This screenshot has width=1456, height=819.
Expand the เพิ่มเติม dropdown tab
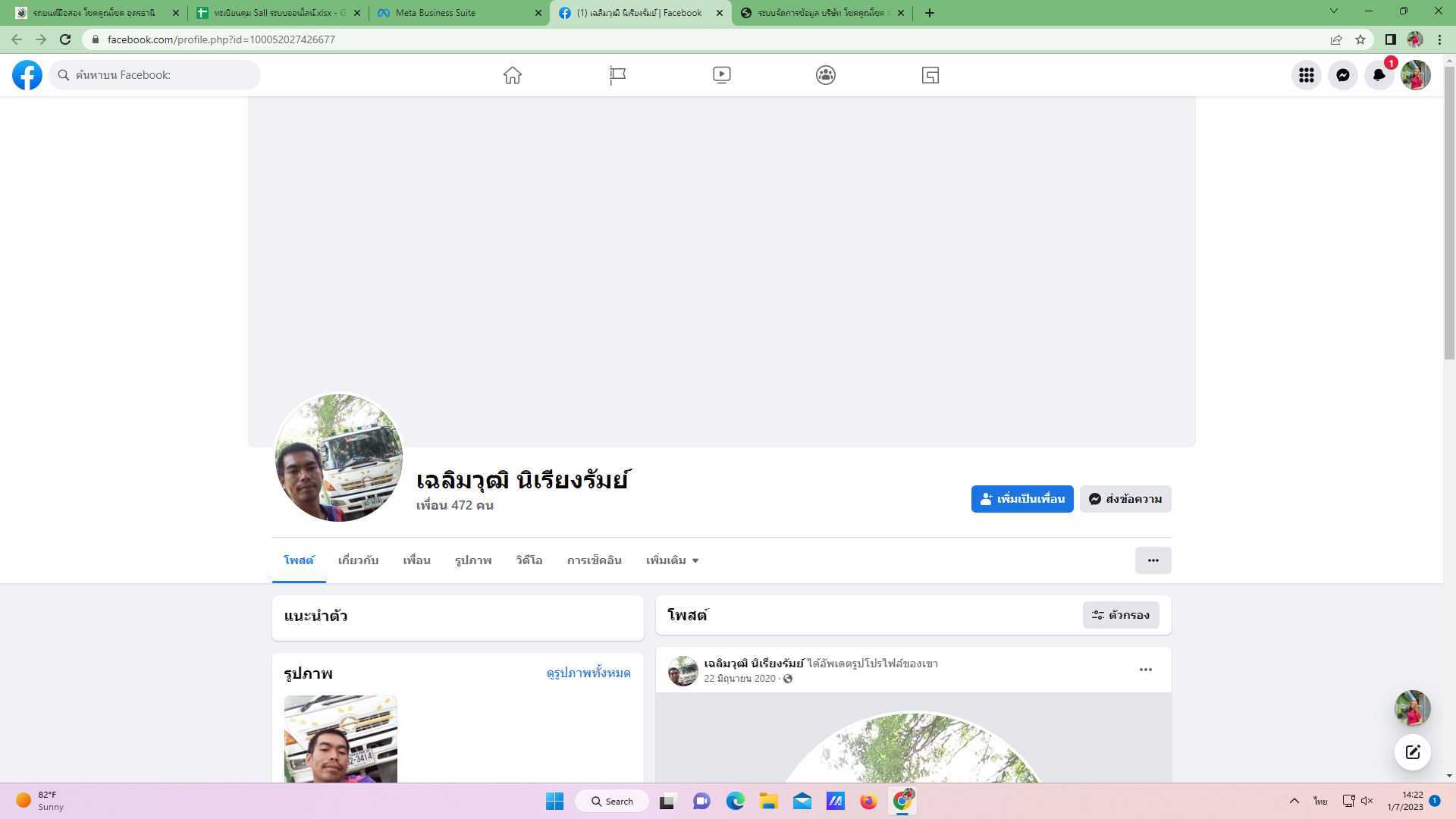(x=672, y=560)
